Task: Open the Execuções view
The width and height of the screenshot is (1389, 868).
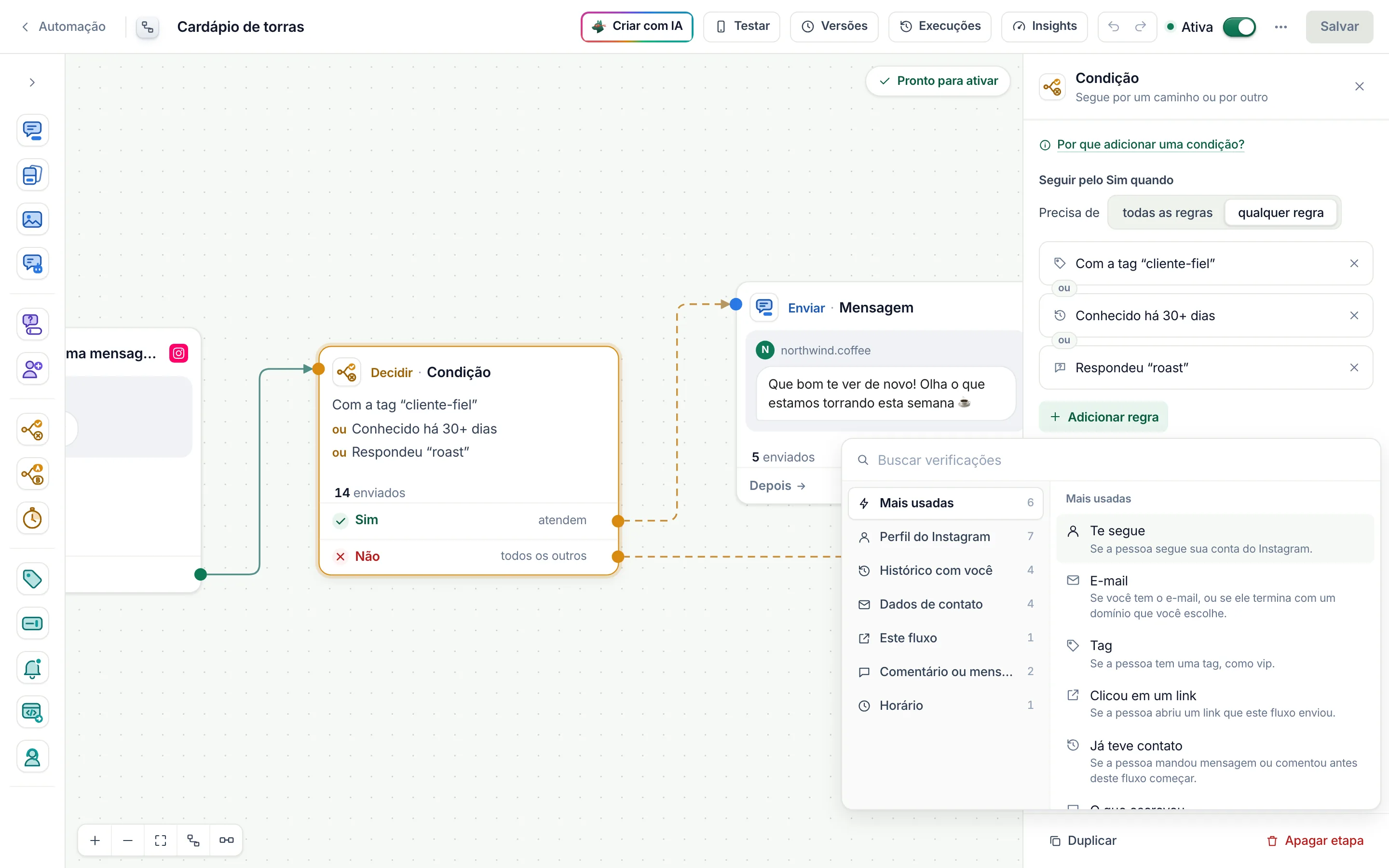Action: coord(940,27)
